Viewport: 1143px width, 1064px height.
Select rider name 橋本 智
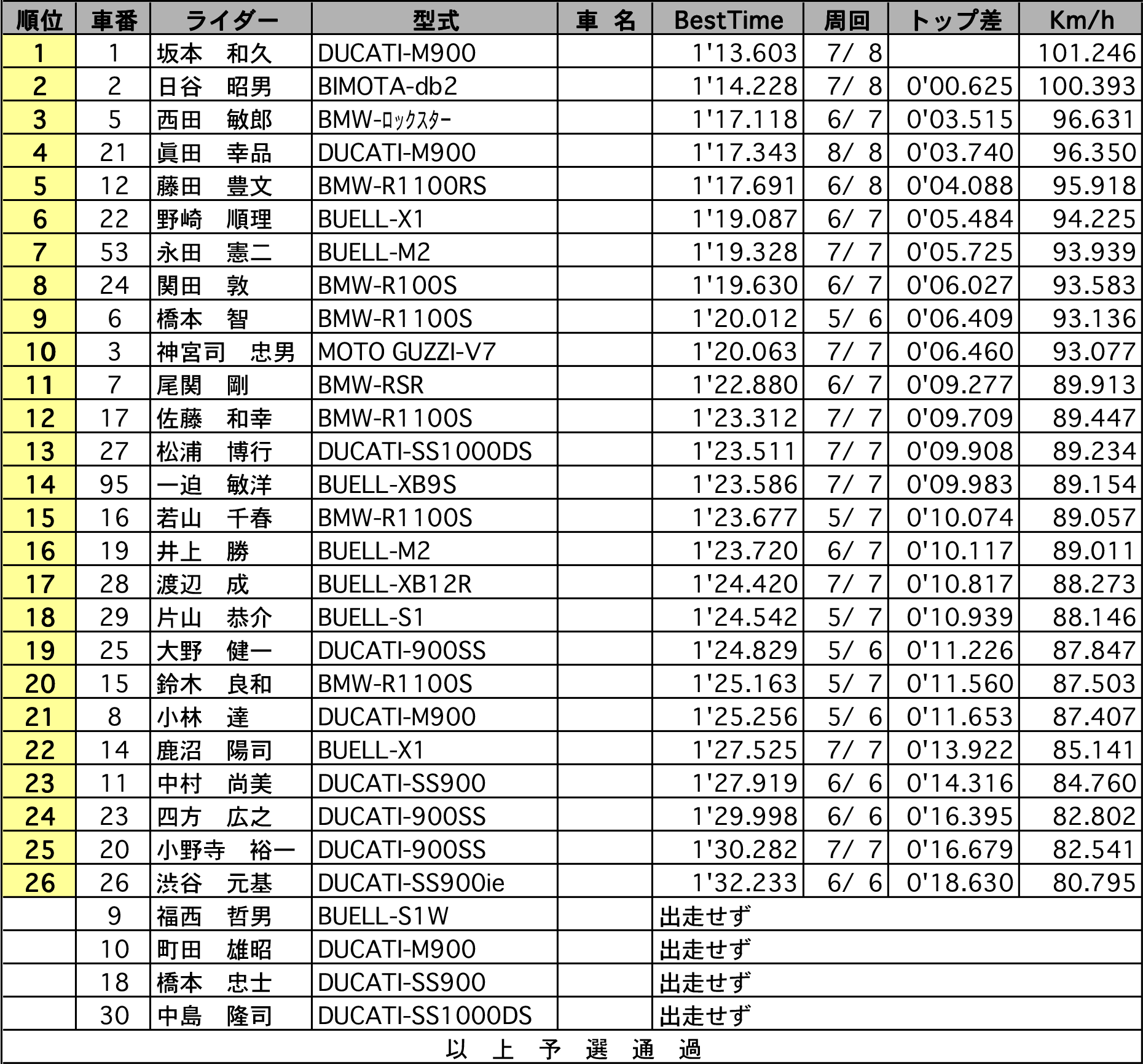pos(202,318)
